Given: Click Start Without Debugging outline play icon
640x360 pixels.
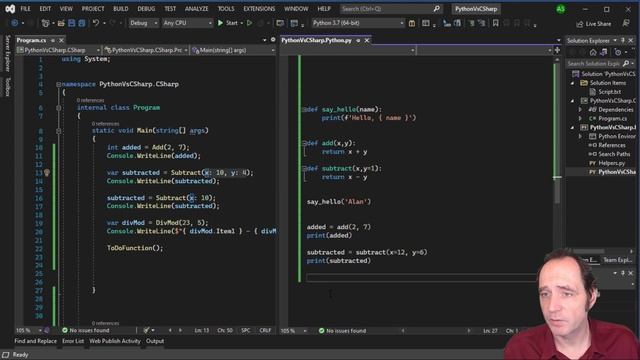Looking at the screenshot, I should (249, 23).
